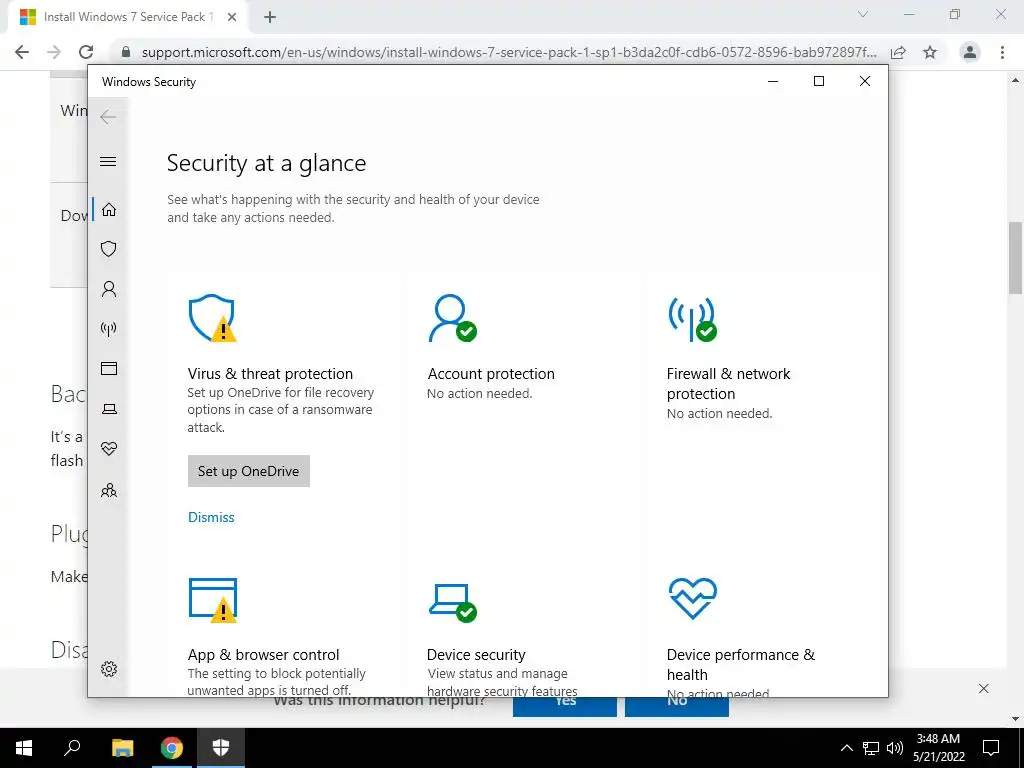Open File Explorer from taskbar

122,748
